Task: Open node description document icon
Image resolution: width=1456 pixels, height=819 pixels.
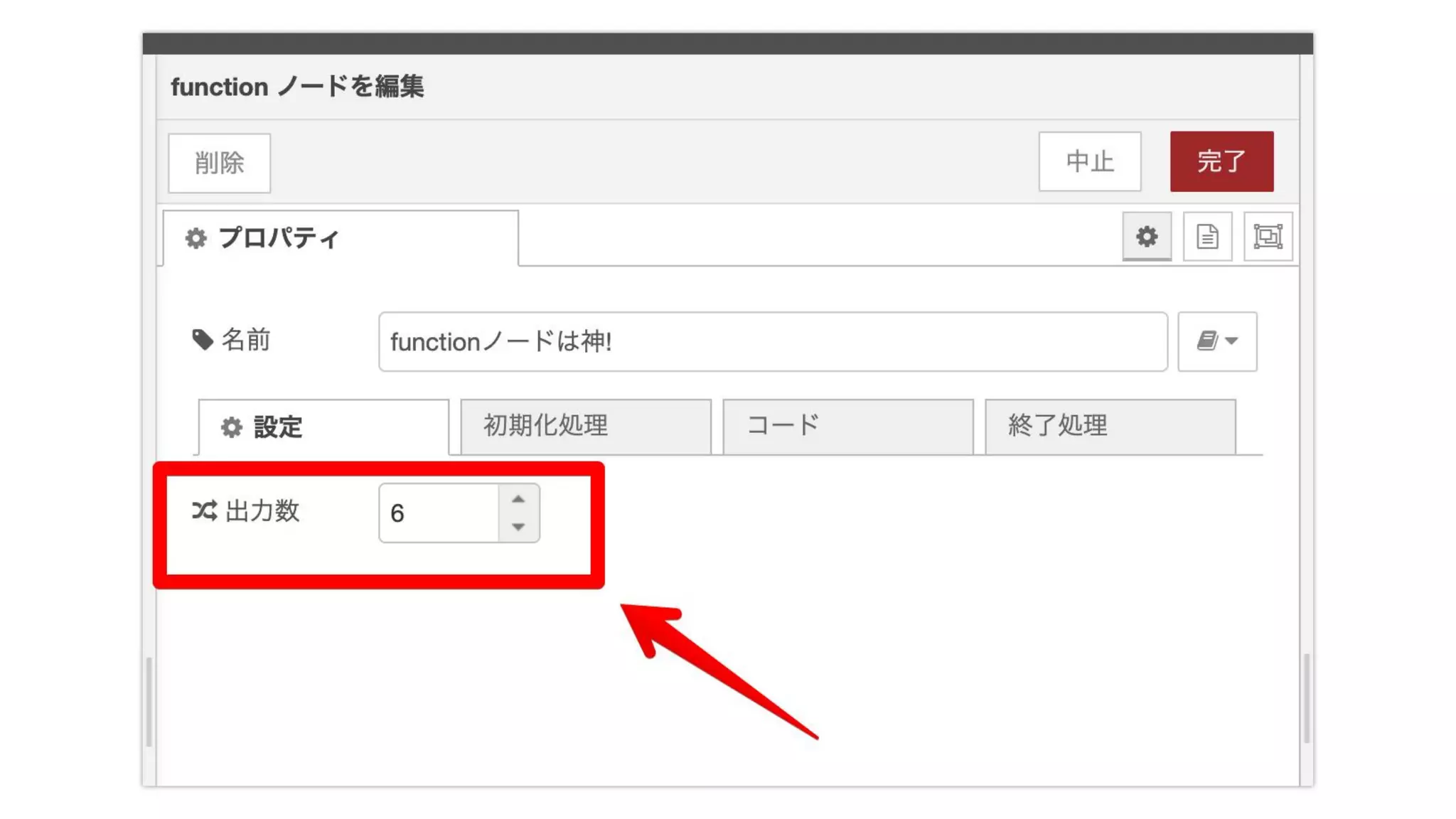Action: [x=1207, y=236]
